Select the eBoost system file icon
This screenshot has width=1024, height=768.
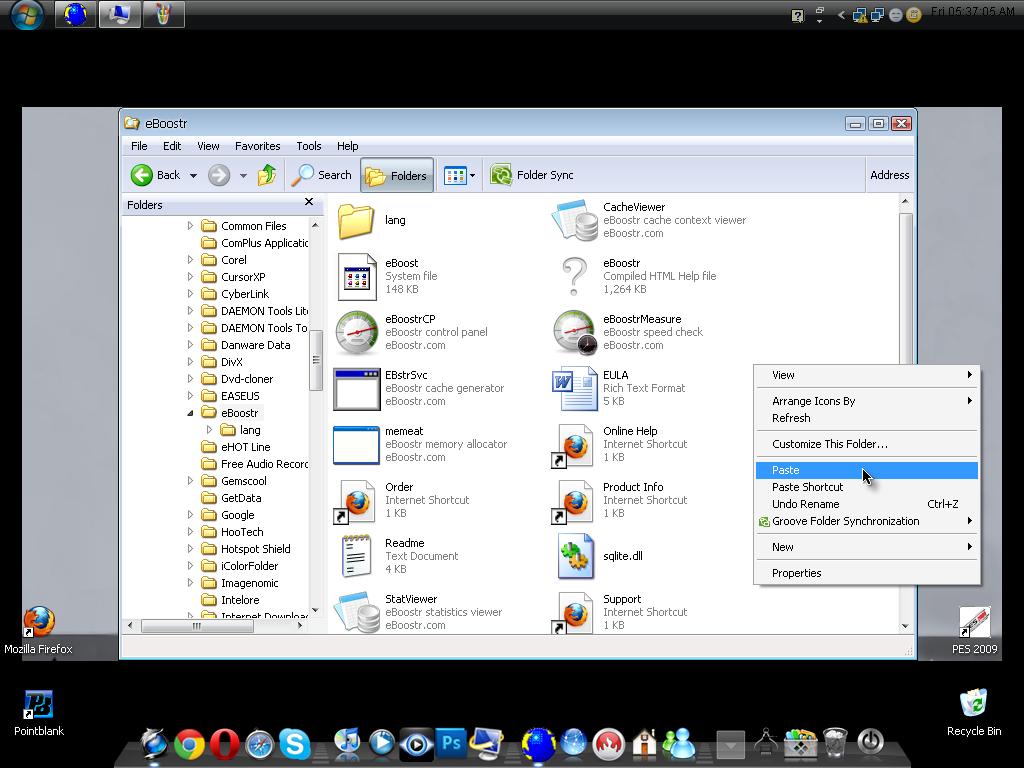point(357,276)
